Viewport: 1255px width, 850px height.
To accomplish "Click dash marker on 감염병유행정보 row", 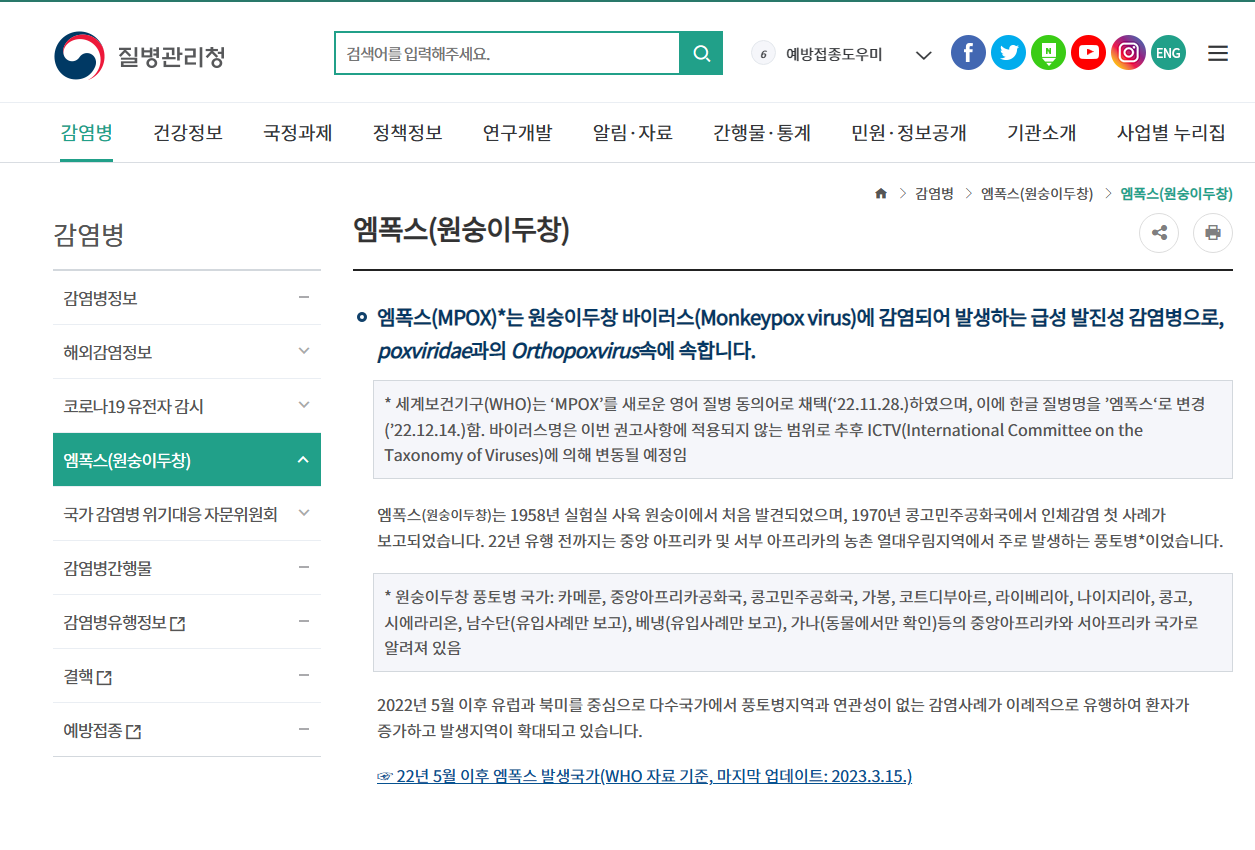I will 304,621.
